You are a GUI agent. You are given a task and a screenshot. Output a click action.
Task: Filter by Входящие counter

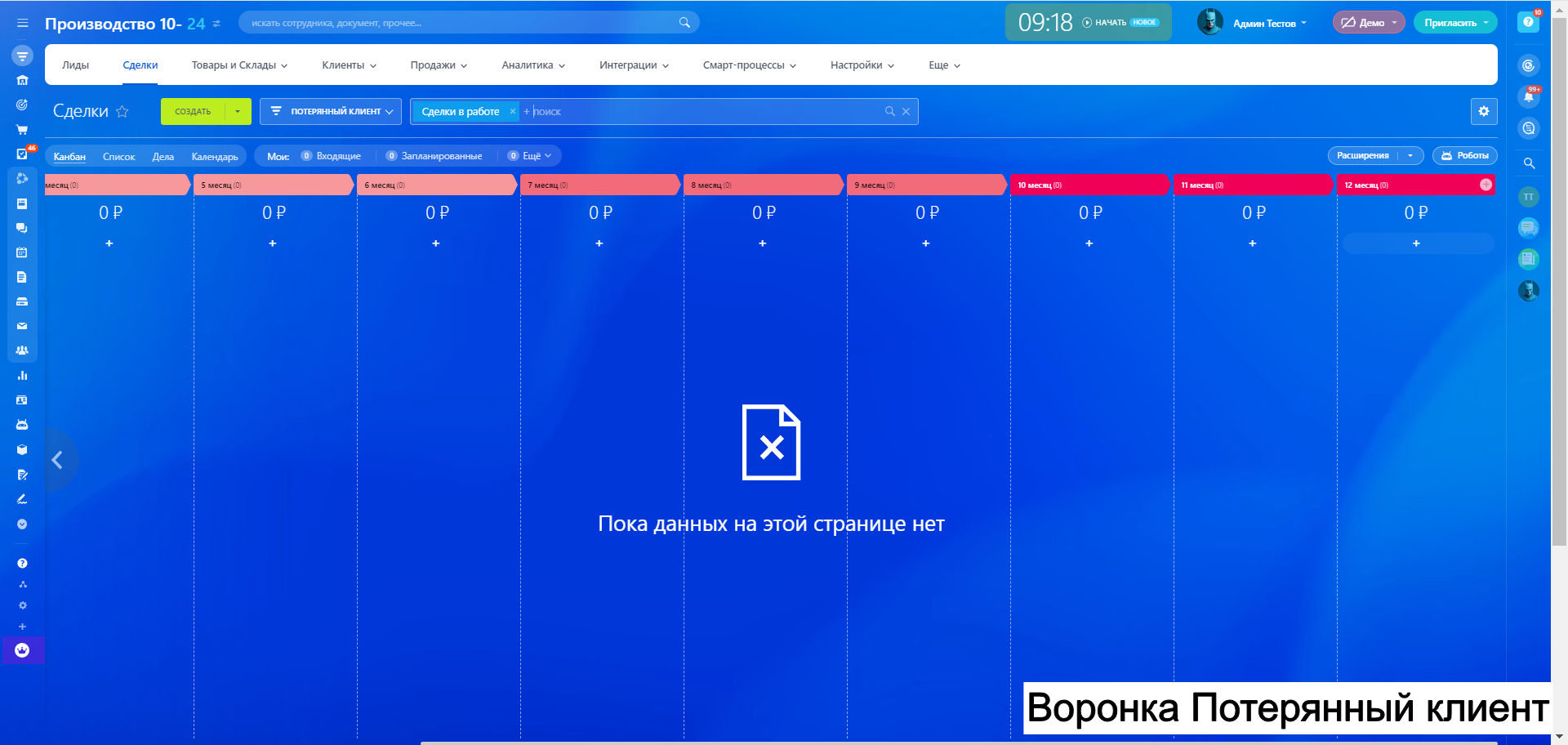[331, 156]
